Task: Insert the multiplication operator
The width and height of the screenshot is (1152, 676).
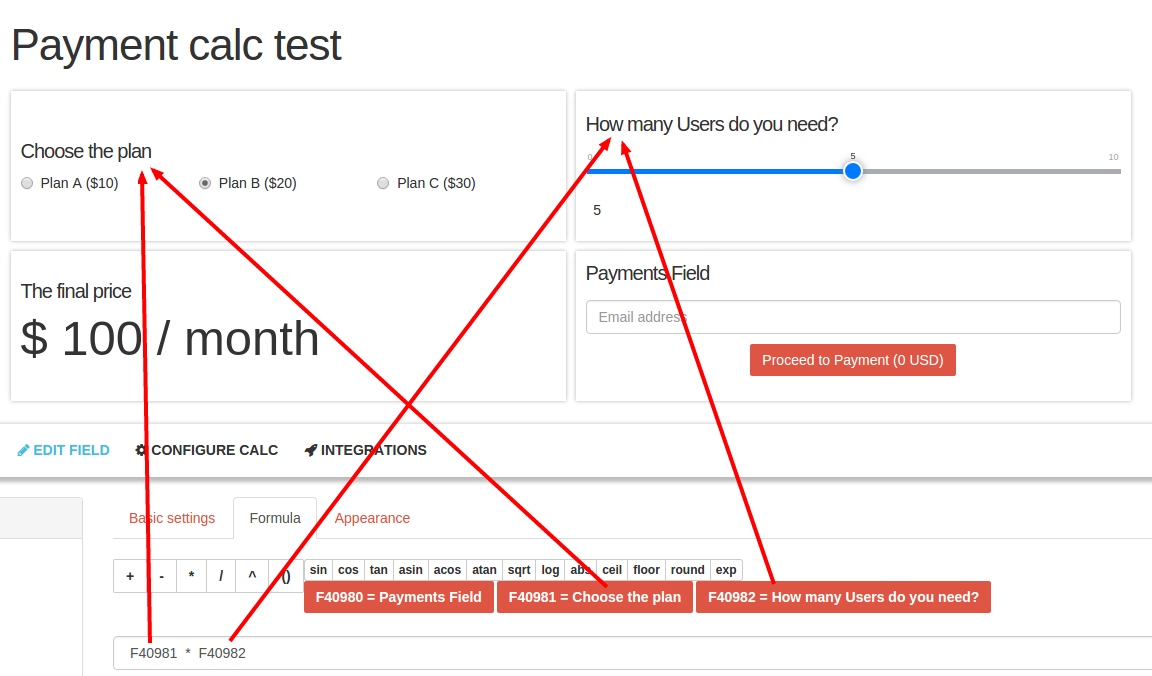Action: 192,576
